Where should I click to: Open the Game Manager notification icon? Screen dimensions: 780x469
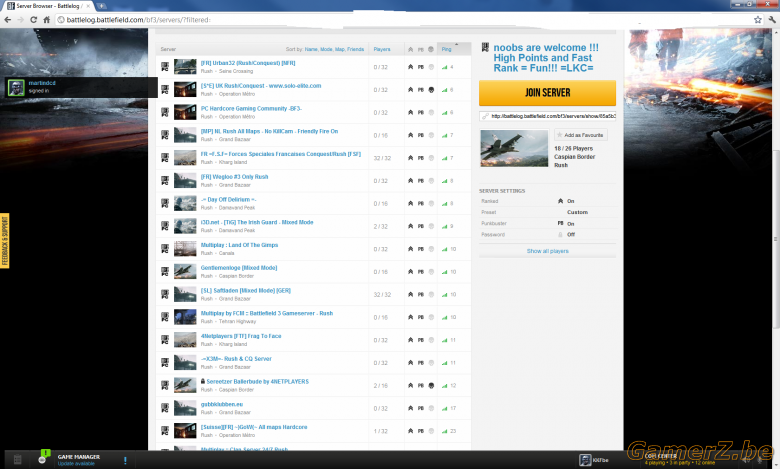click(43, 458)
